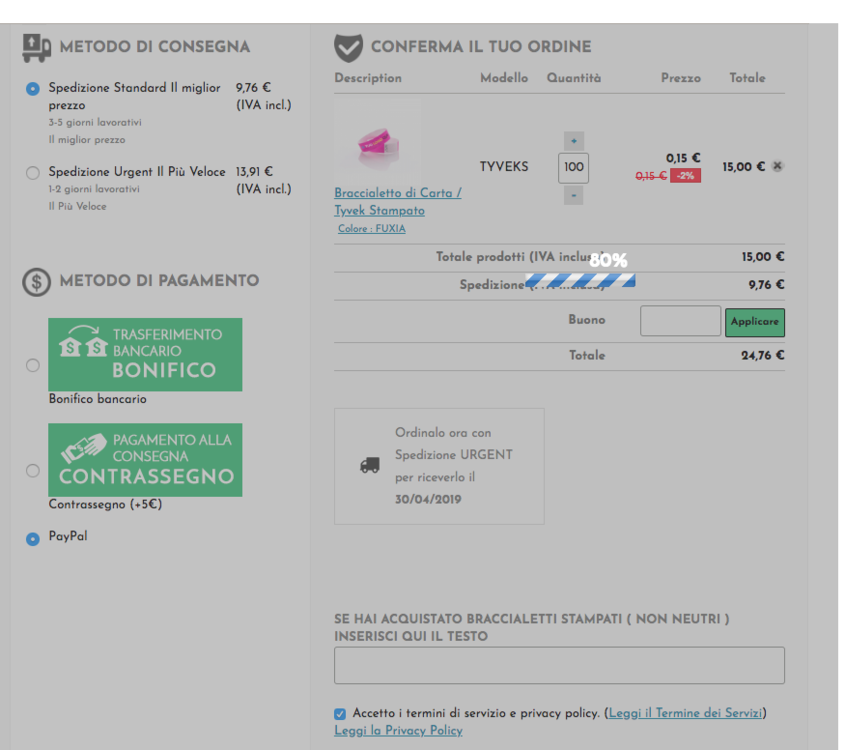Click the custom text field for printed bracelets
Screen dimensions: 845x750
point(558,665)
